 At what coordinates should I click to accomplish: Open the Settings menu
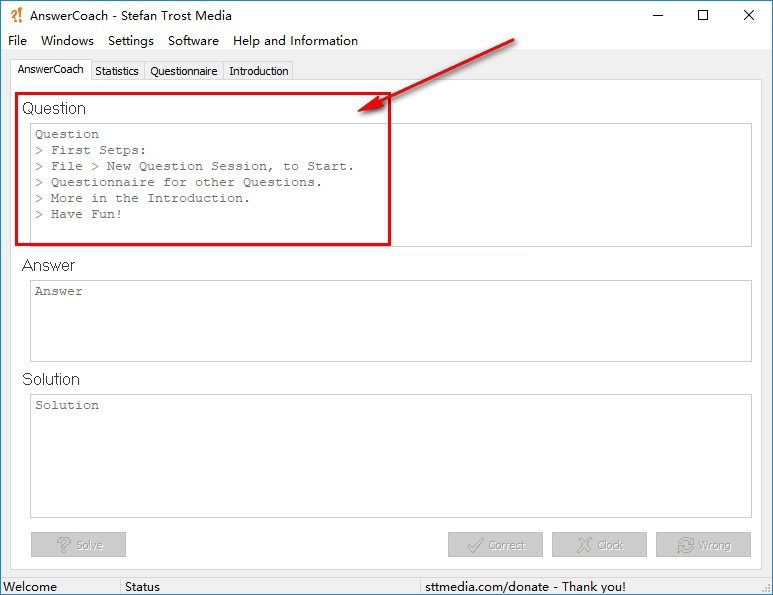point(131,40)
